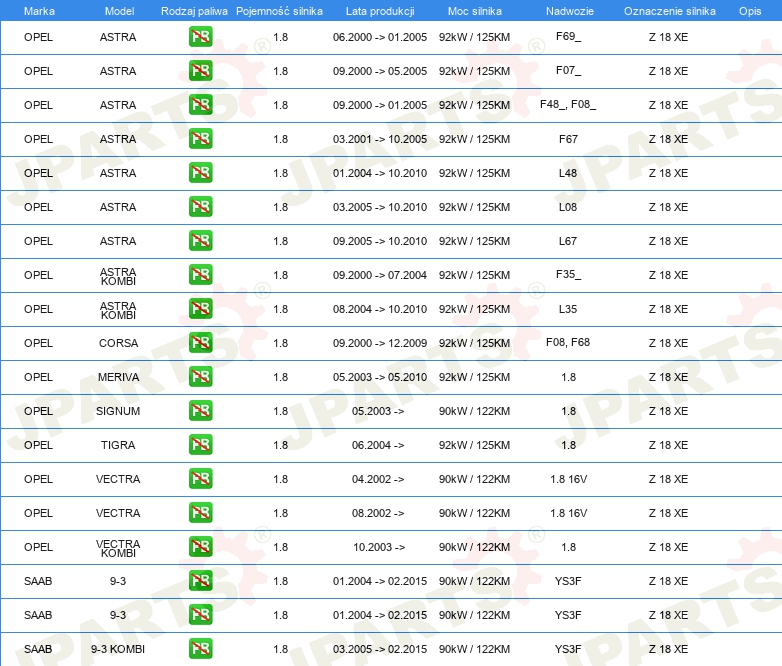Select the L08 body code cell

[x=568, y=207]
